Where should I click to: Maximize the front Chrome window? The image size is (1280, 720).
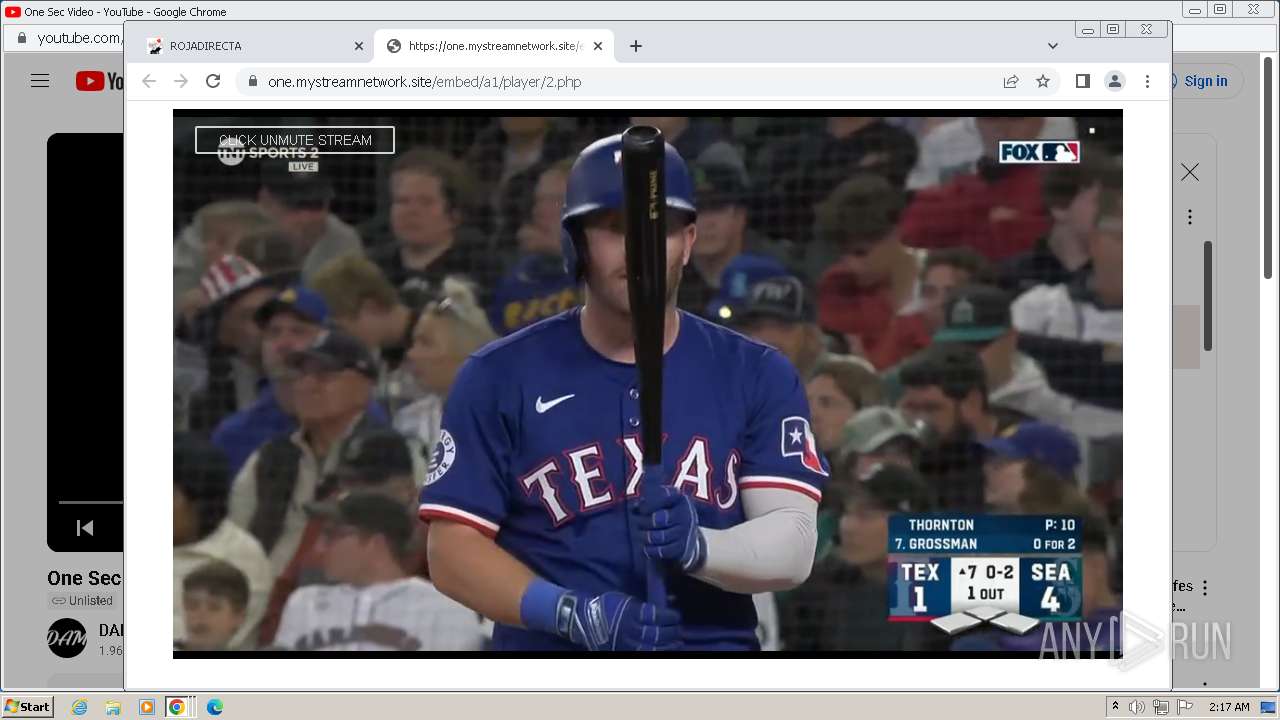click(1113, 30)
